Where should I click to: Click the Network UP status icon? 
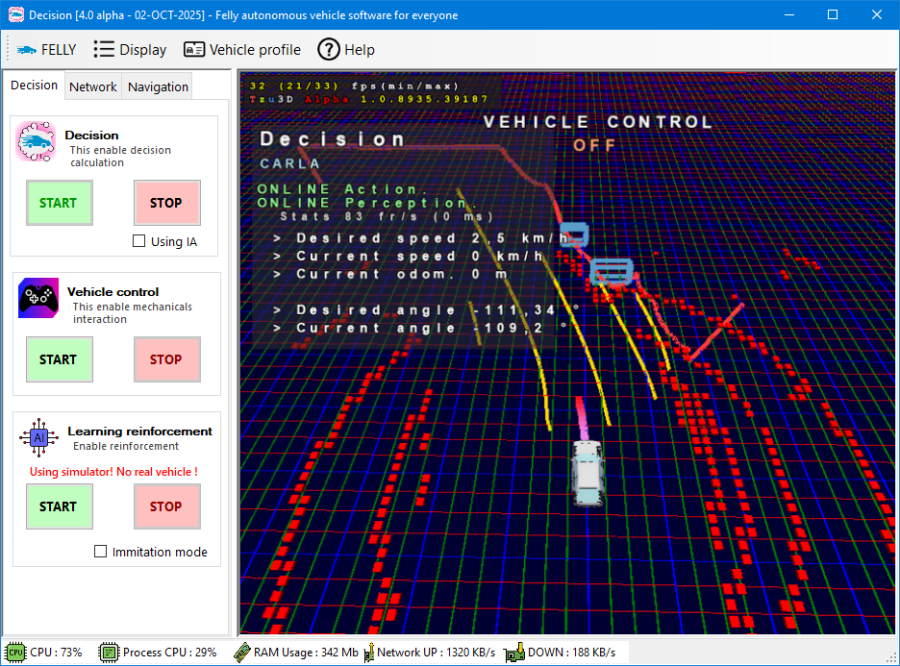coord(369,652)
